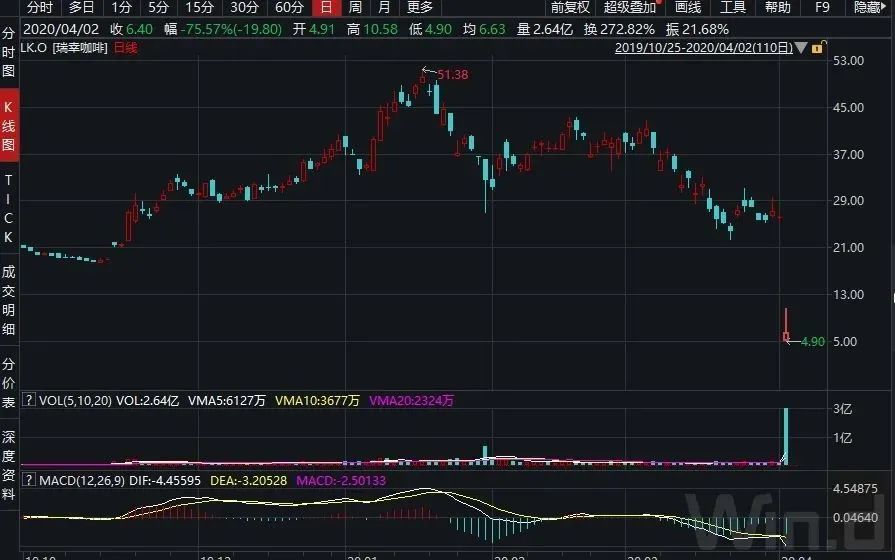
Task: Click the last candlestick near 4.90
Action: point(786,325)
